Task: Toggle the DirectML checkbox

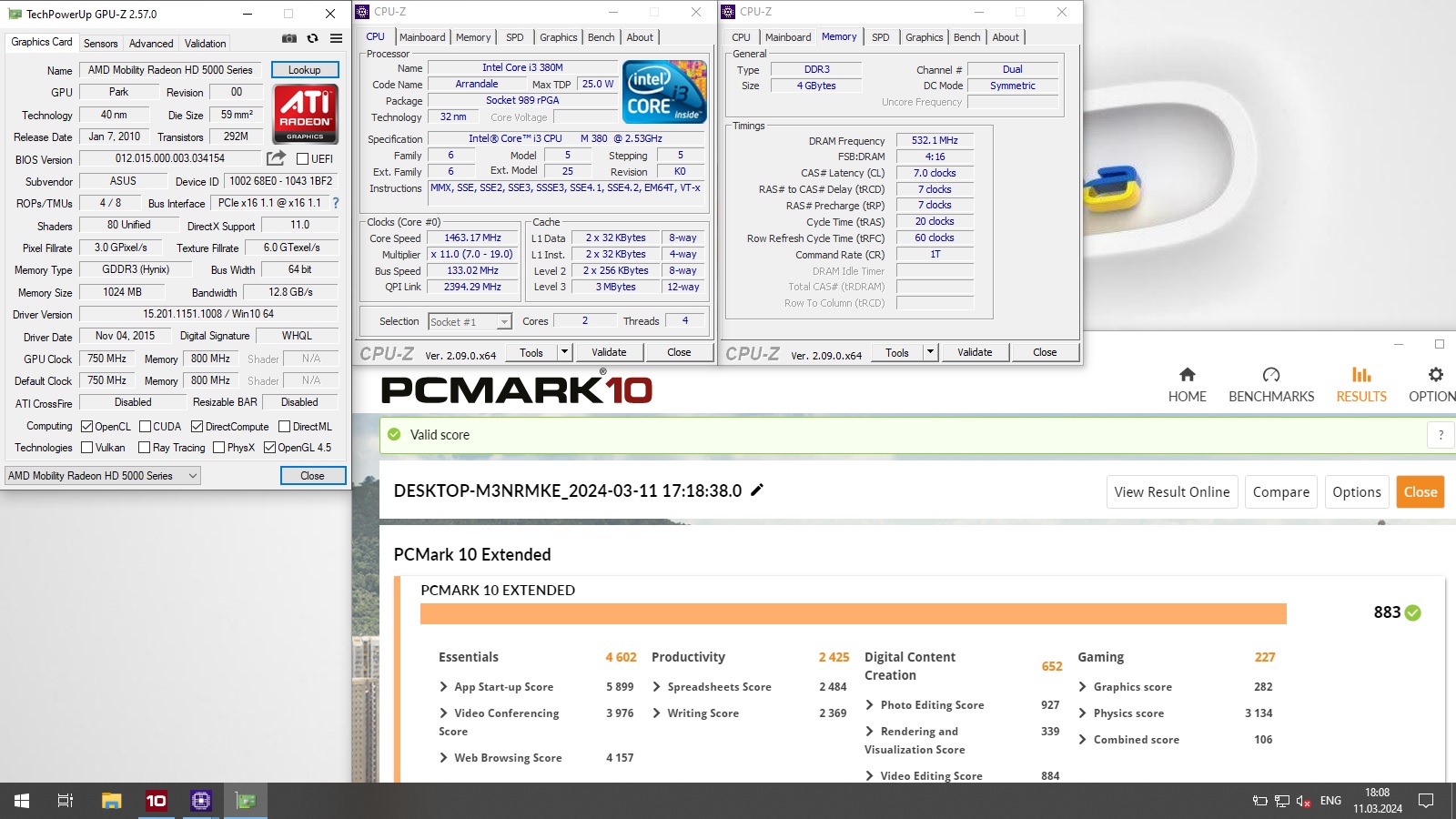Action: [x=284, y=426]
